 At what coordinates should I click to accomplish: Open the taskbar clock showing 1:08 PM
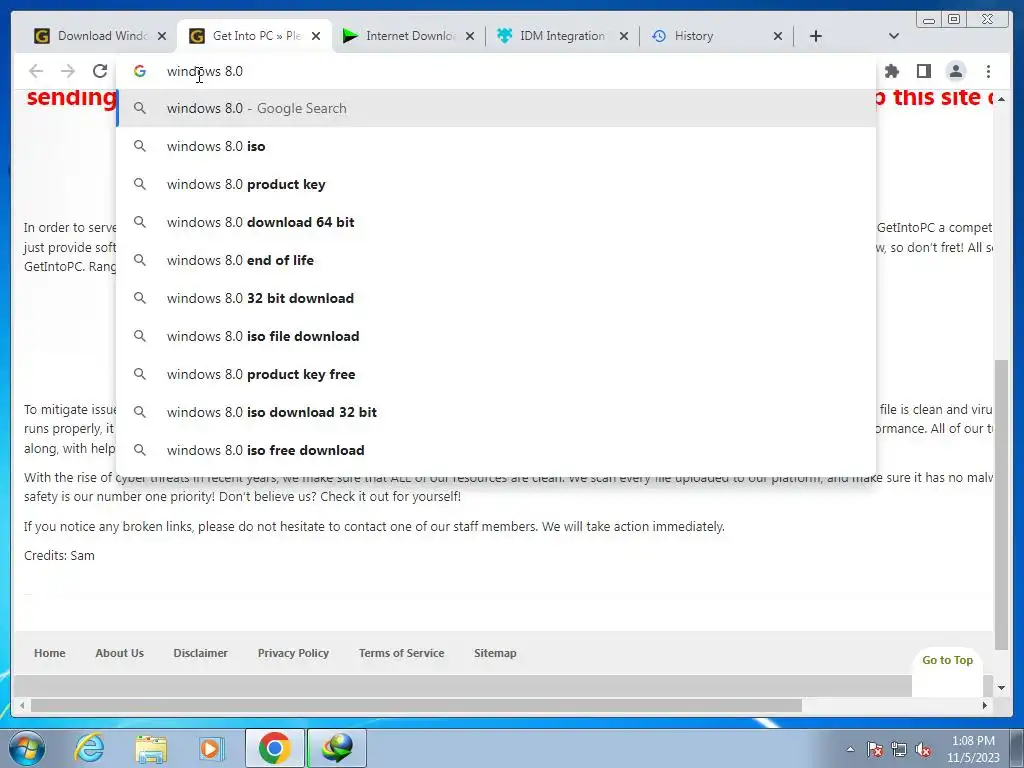tap(973, 749)
